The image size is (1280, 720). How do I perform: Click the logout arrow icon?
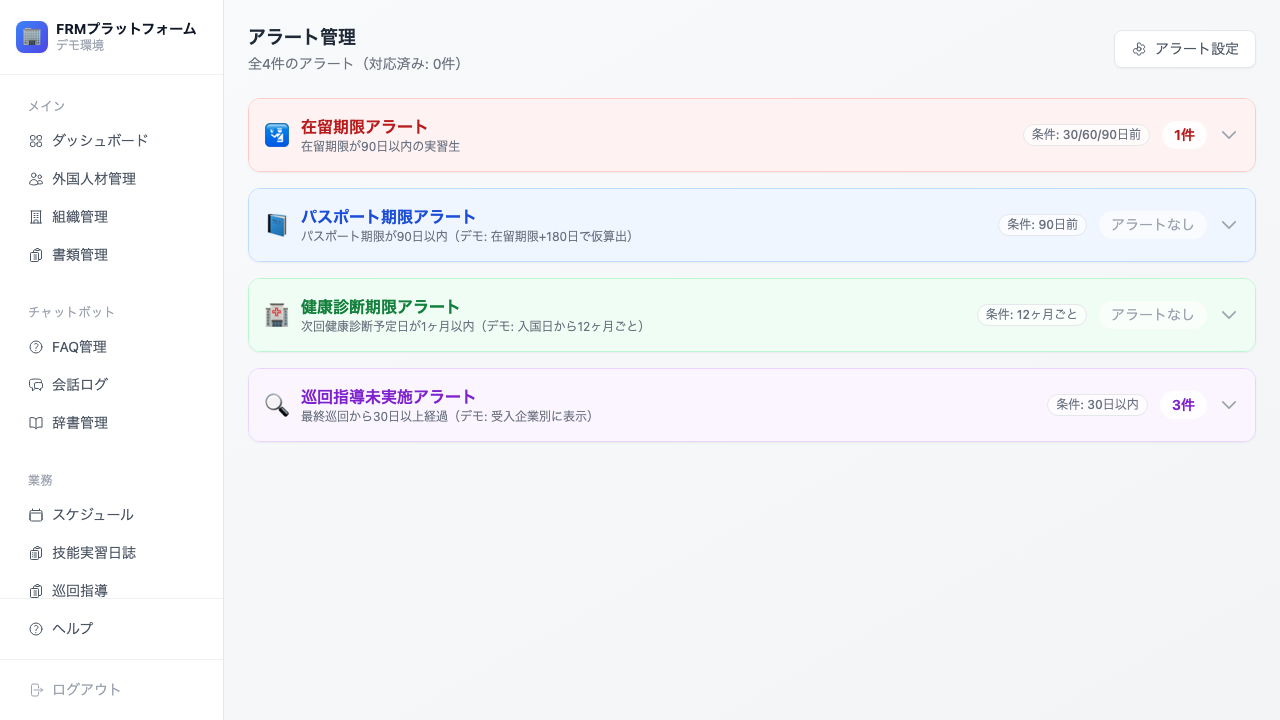click(x=36, y=690)
